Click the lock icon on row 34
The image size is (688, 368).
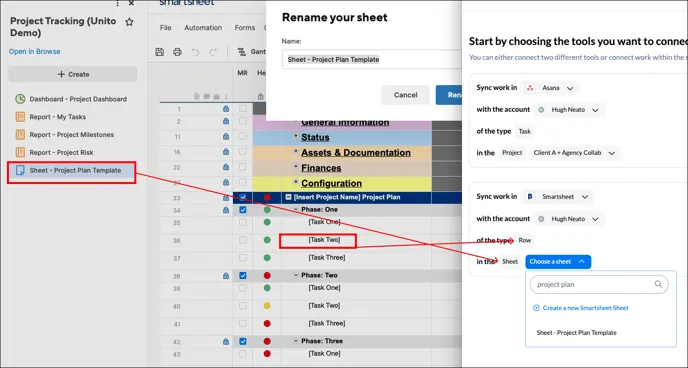pos(226,210)
